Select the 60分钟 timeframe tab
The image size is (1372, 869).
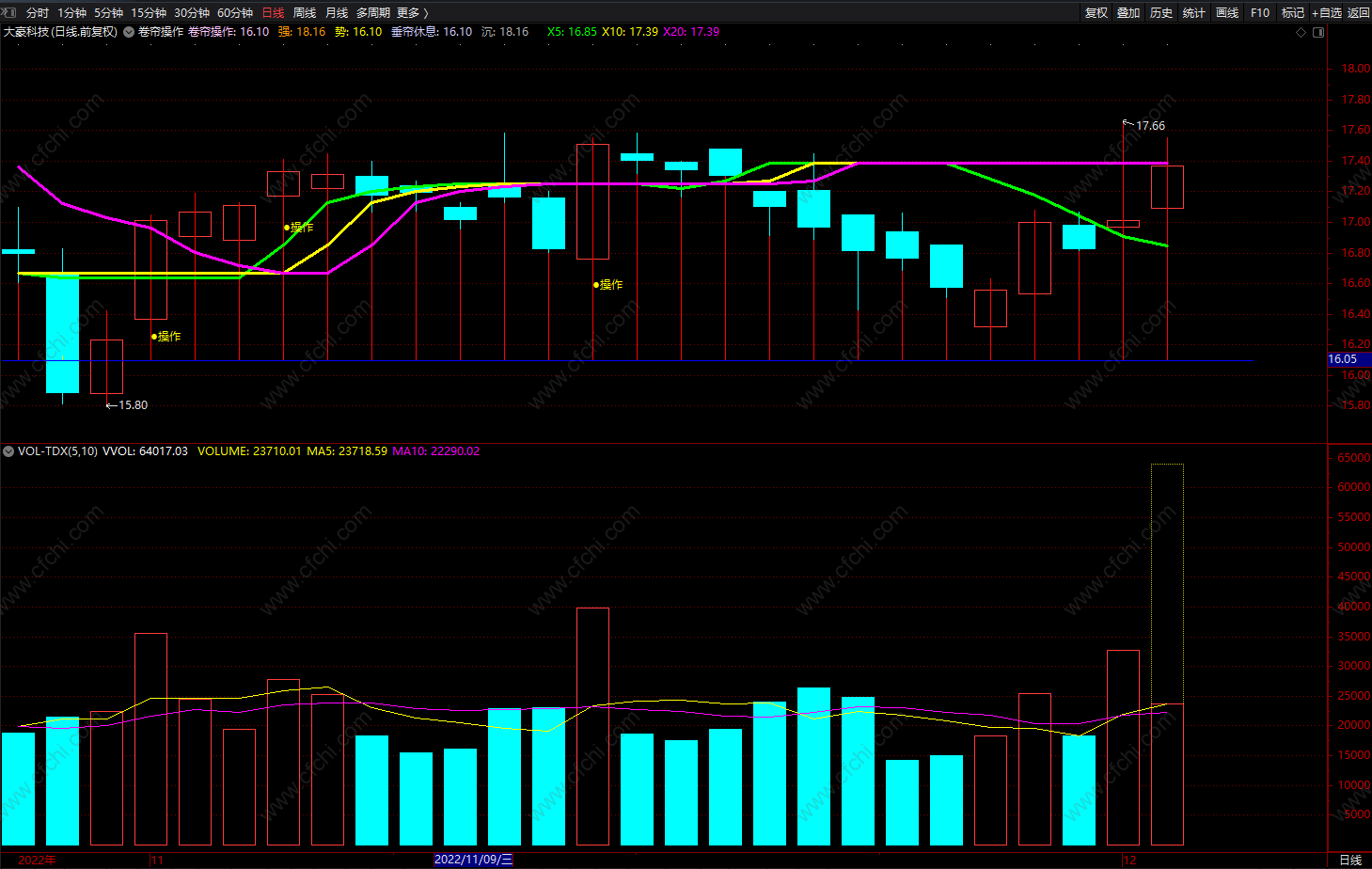tap(235, 12)
